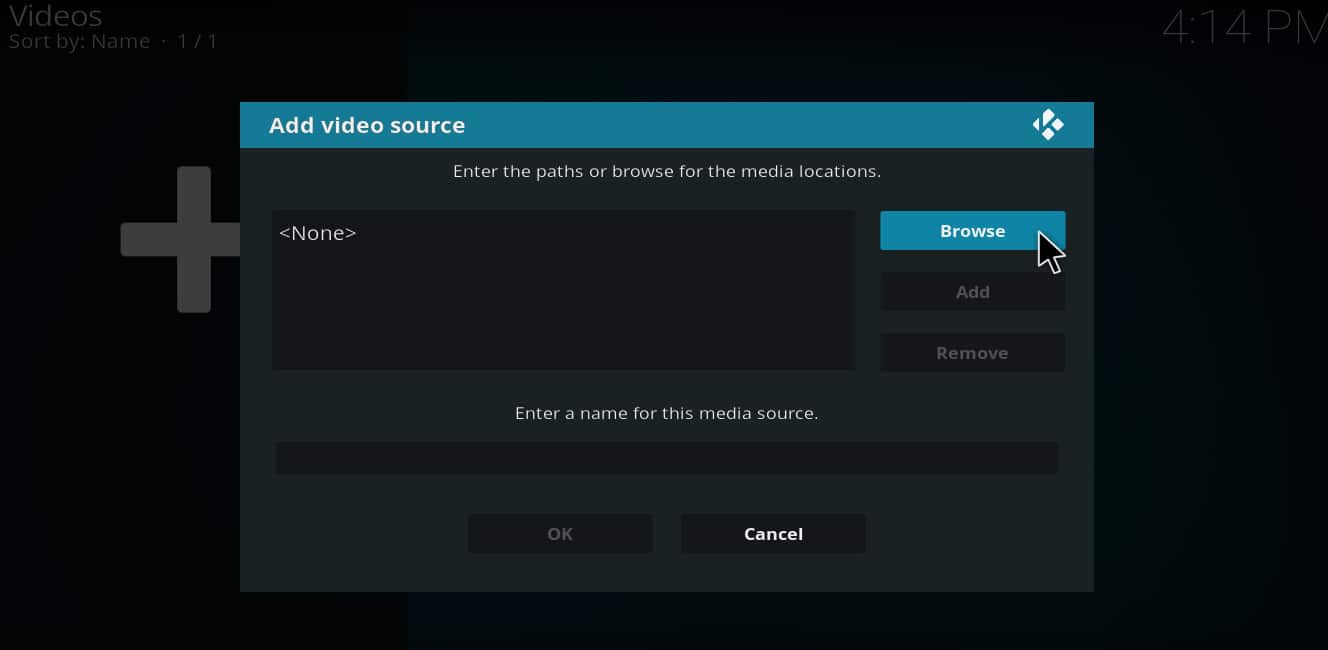Image resolution: width=1328 pixels, height=650 pixels.
Task: Click the 4:14 PM clock
Action: [x=1244, y=28]
